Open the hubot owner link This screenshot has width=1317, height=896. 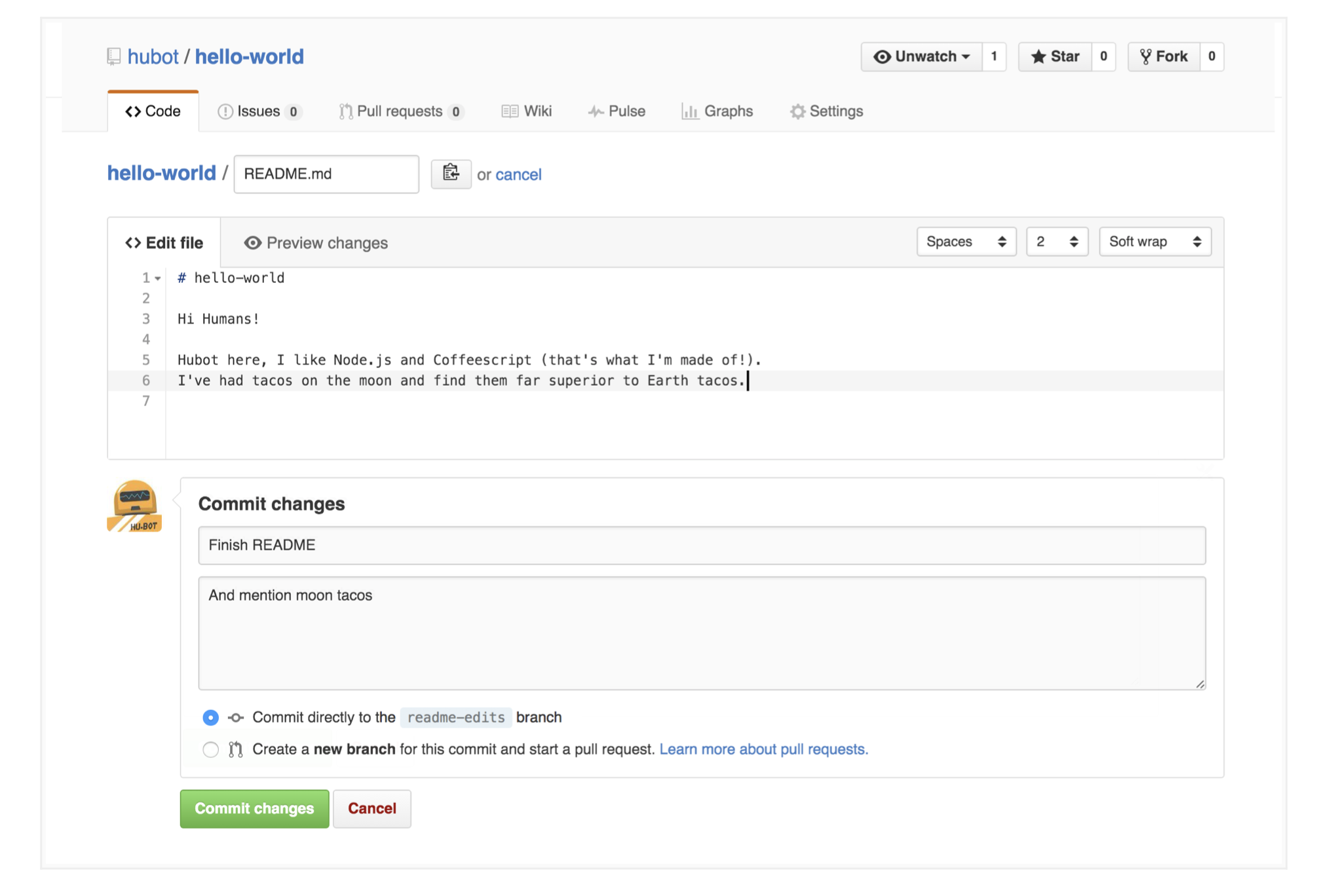(x=153, y=57)
